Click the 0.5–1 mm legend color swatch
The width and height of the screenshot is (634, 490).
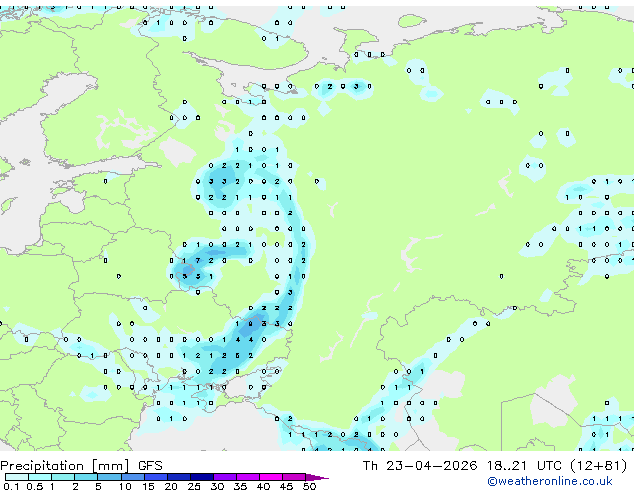point(40,477)
